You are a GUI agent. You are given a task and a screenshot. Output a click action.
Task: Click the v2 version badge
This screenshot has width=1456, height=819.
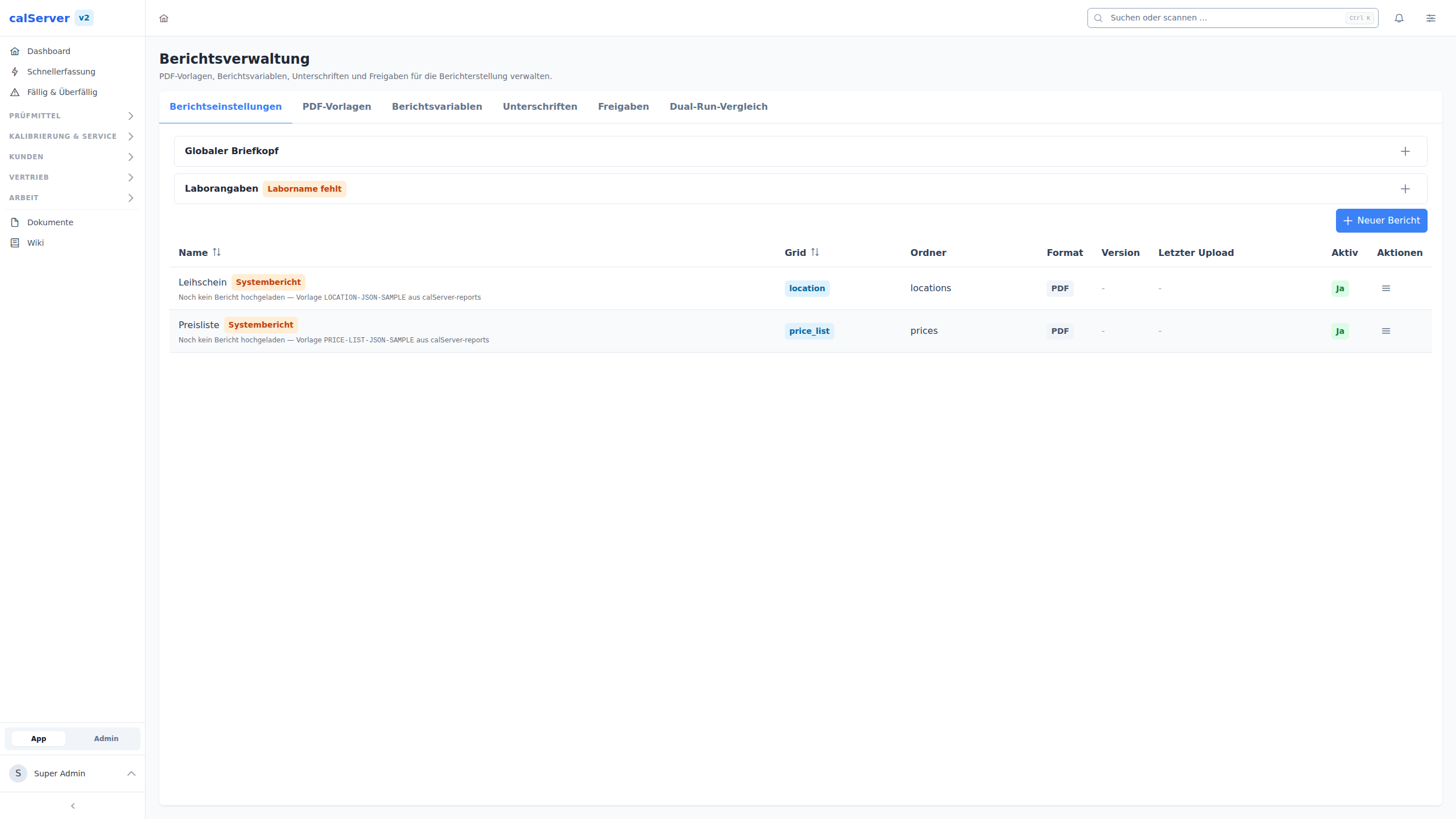pyautogui.click(x=84, y=18)
